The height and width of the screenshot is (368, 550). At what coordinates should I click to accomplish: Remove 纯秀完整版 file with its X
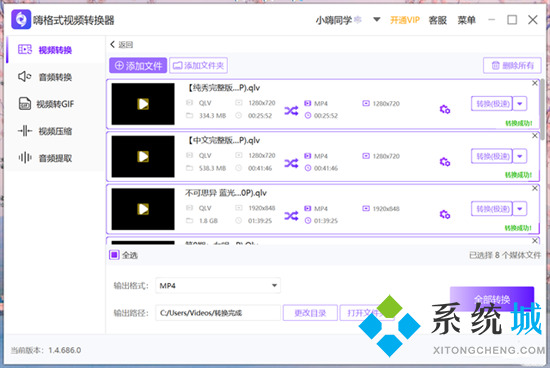535,83
